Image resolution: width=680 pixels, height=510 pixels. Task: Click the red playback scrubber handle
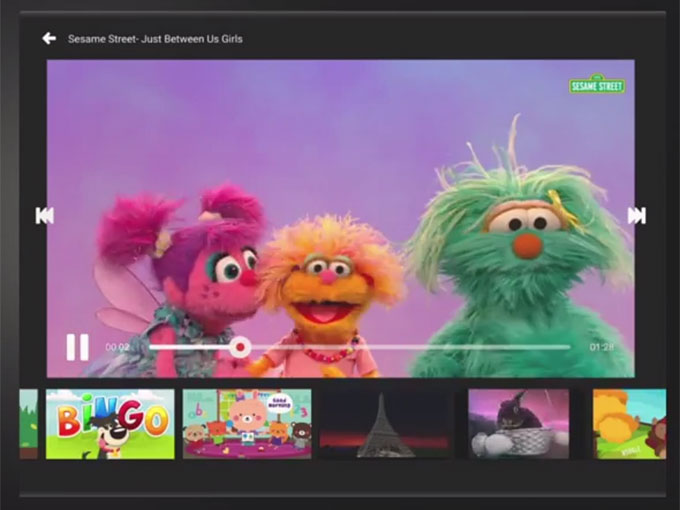(x=240, y=347)
